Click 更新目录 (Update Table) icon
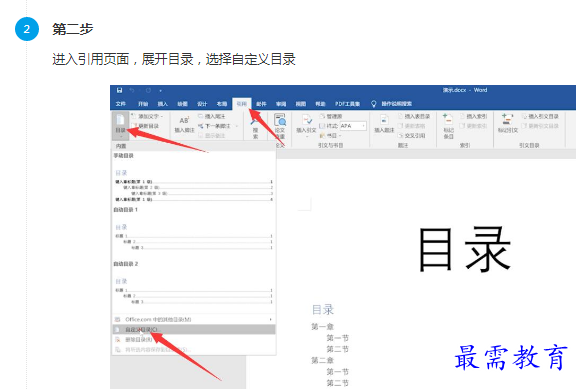Screen dimensions: 576x389 tap(134, 126)
